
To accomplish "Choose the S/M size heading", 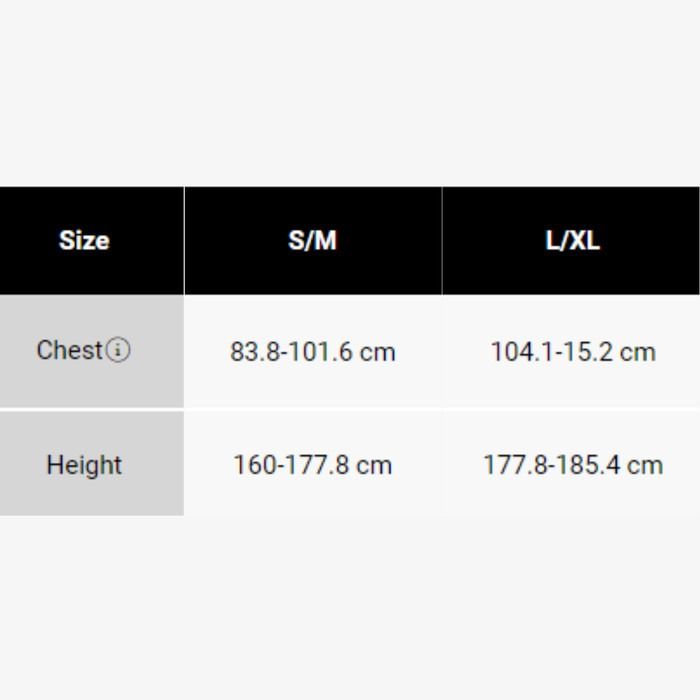I will (x=313, y=241).
